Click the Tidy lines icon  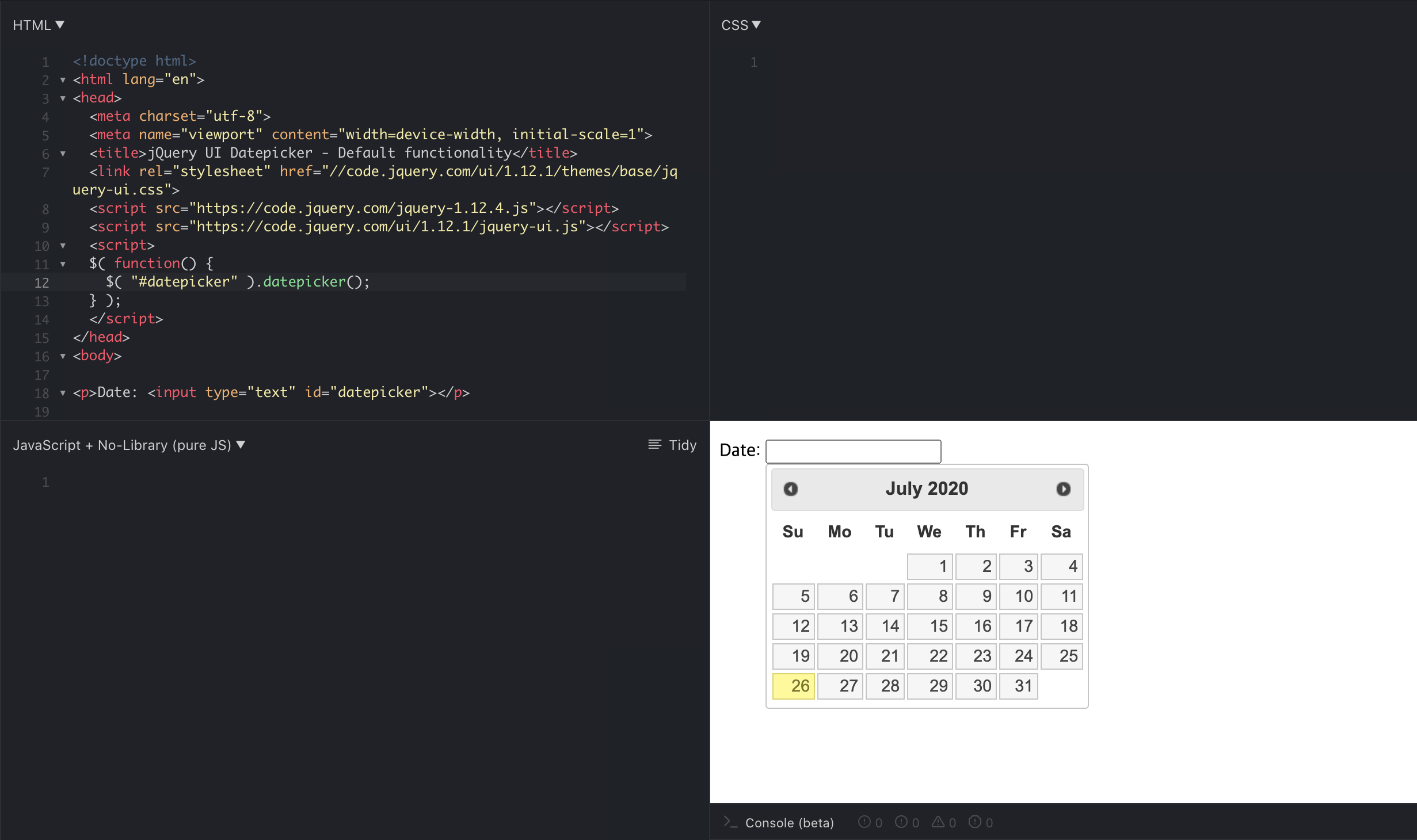click(654, 445)
